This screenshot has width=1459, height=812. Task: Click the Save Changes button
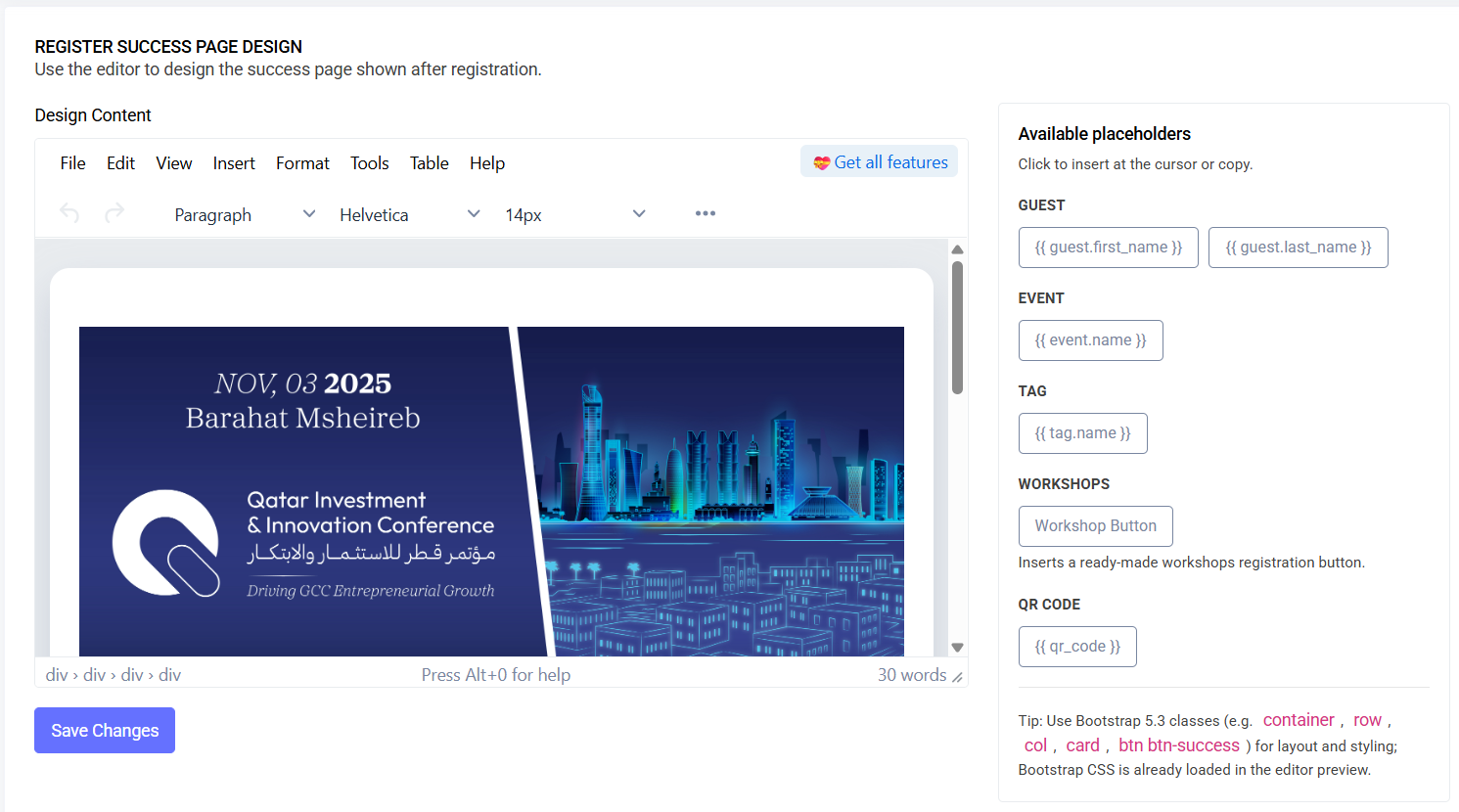pyautogui.click(x=104, y=730)
